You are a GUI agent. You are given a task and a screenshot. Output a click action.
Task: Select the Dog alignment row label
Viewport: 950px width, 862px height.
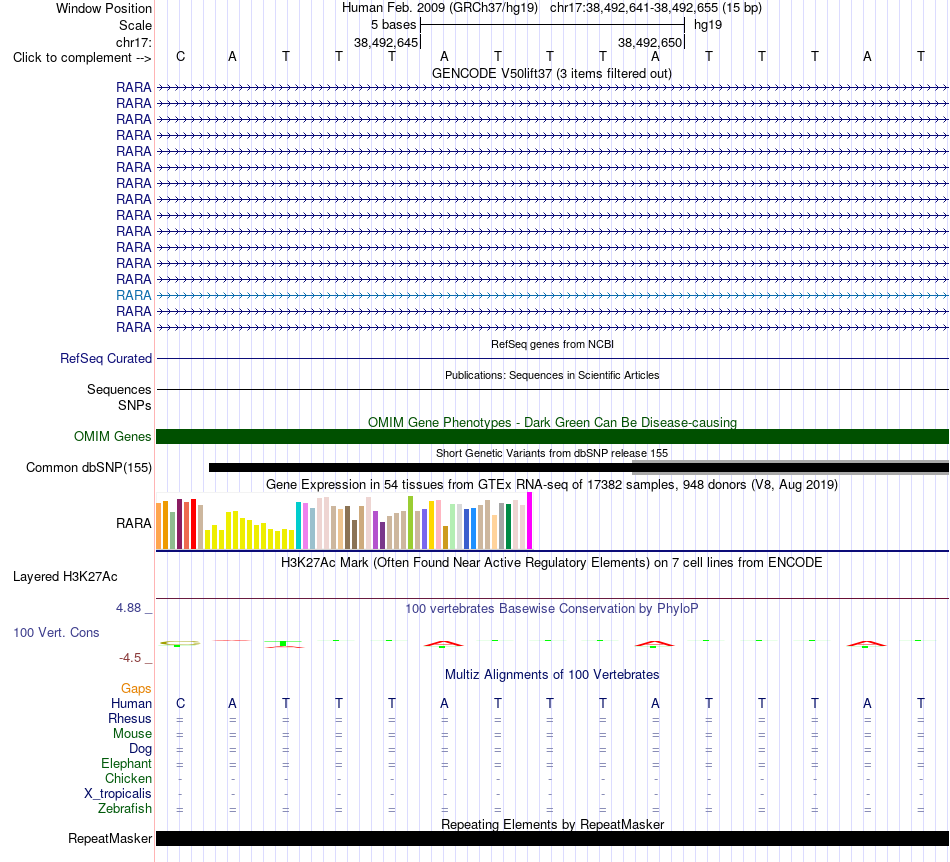tap(140, 749)
